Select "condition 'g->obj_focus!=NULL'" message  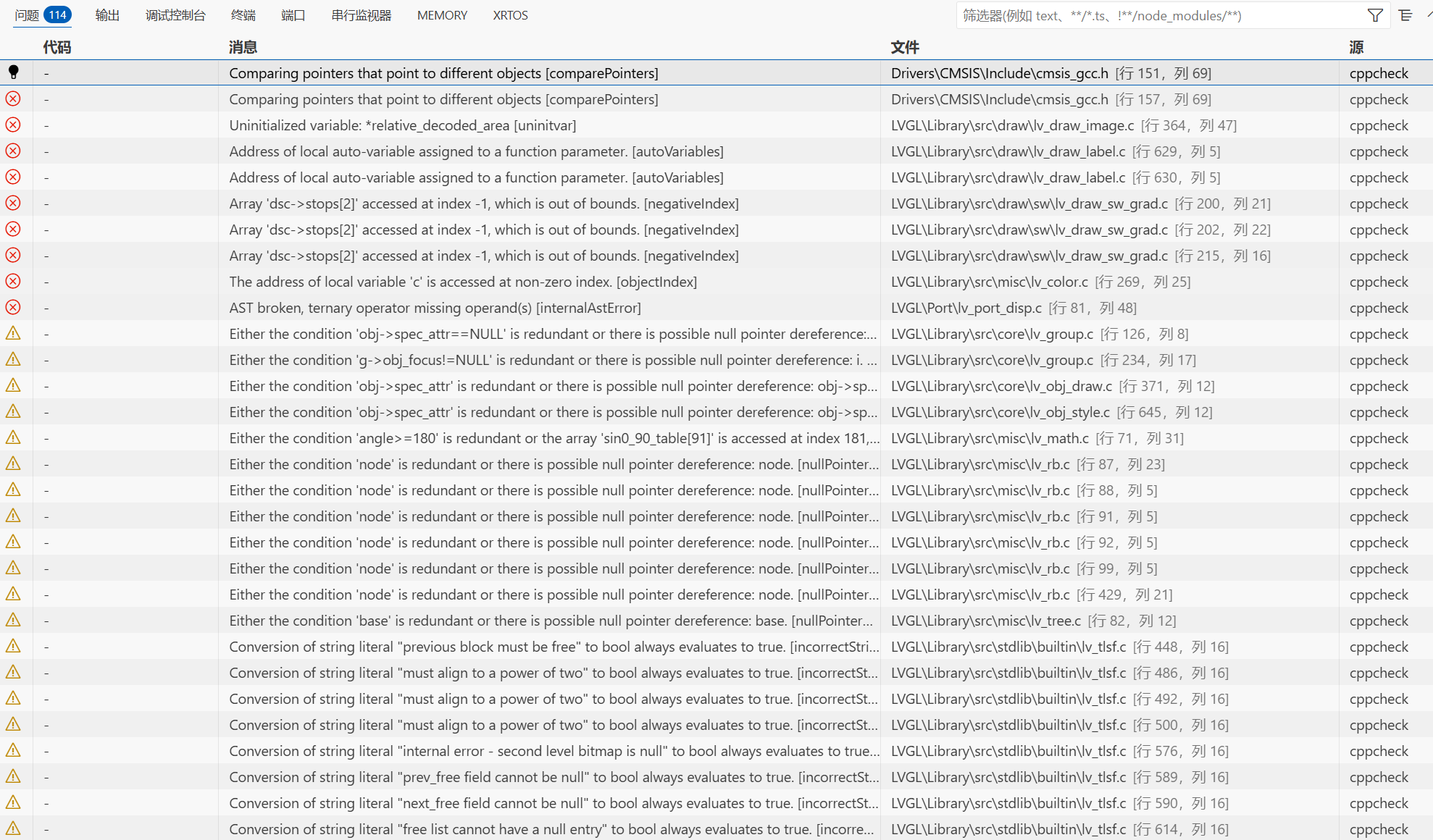click(x=553, y=360)
